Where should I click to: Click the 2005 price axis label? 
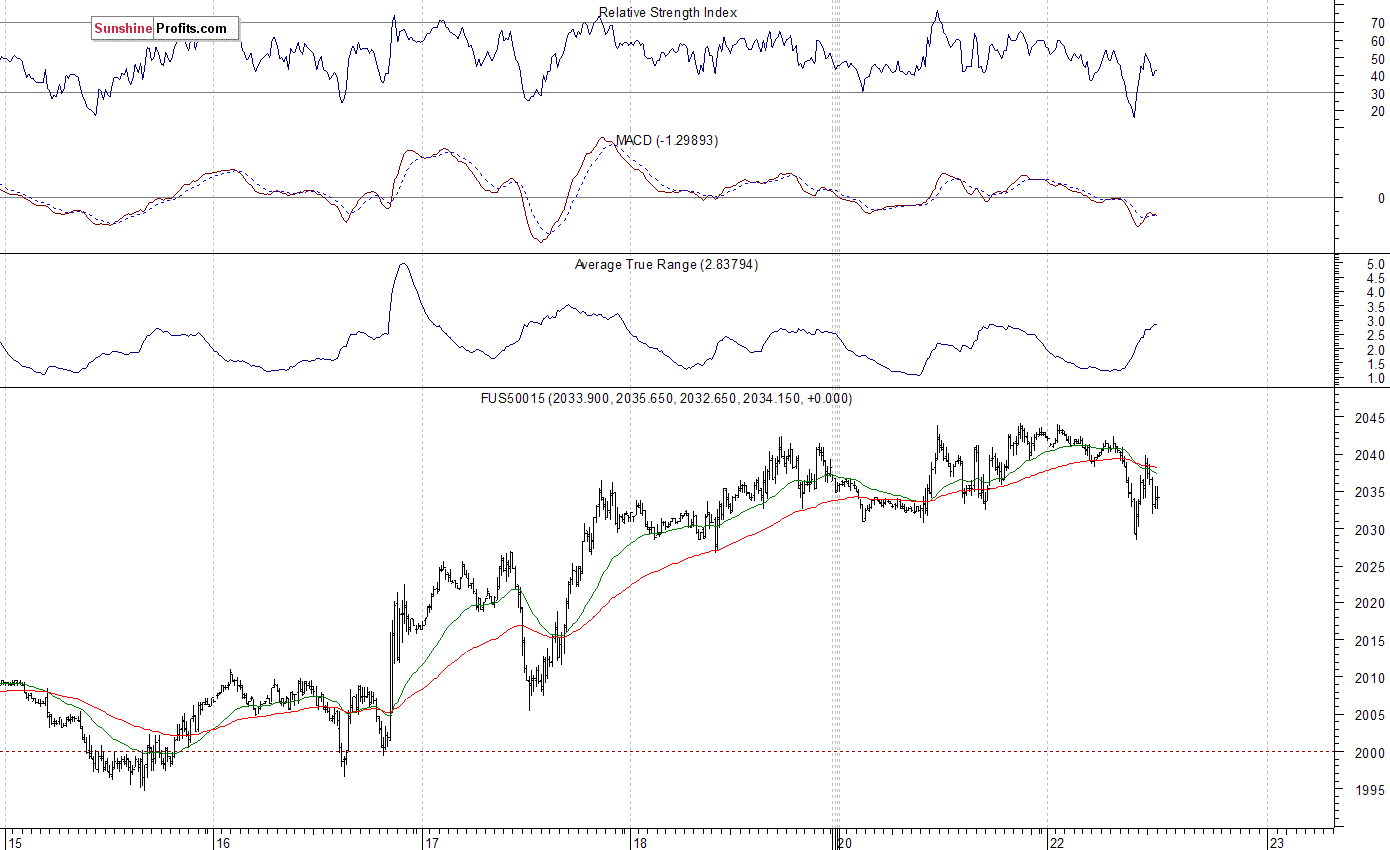click(1371, 715)
